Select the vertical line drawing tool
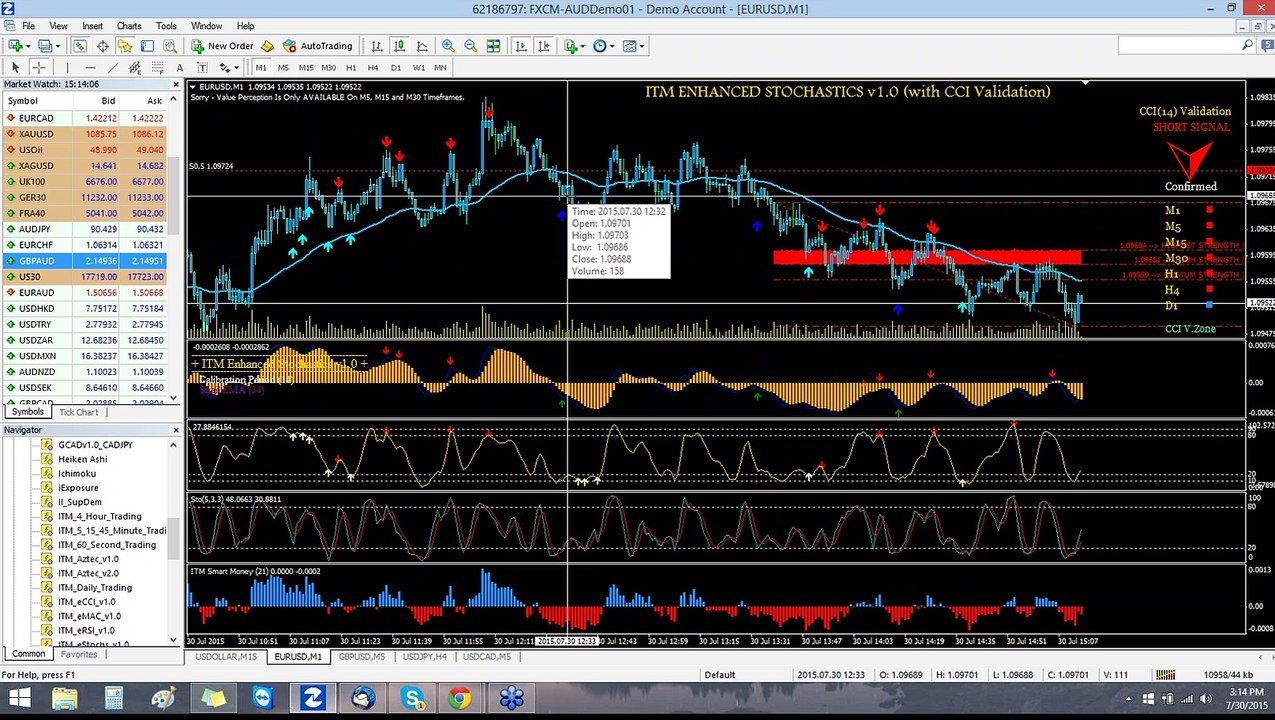The image size is (1275, 720). pyautogui.click(x=67, y=67)
